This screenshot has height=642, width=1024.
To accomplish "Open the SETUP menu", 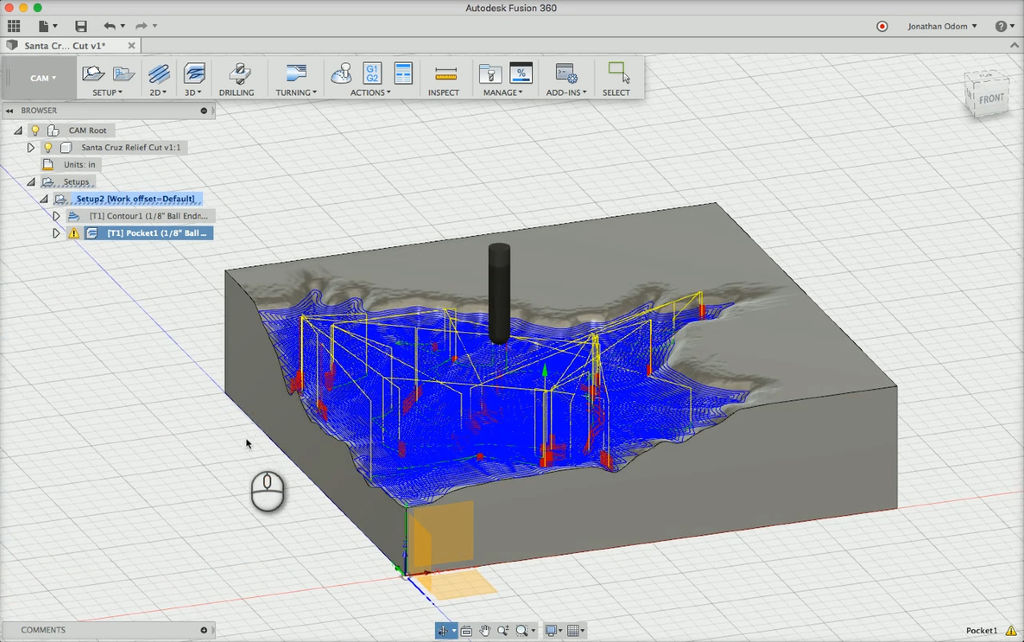I will [x=107, y=93].
